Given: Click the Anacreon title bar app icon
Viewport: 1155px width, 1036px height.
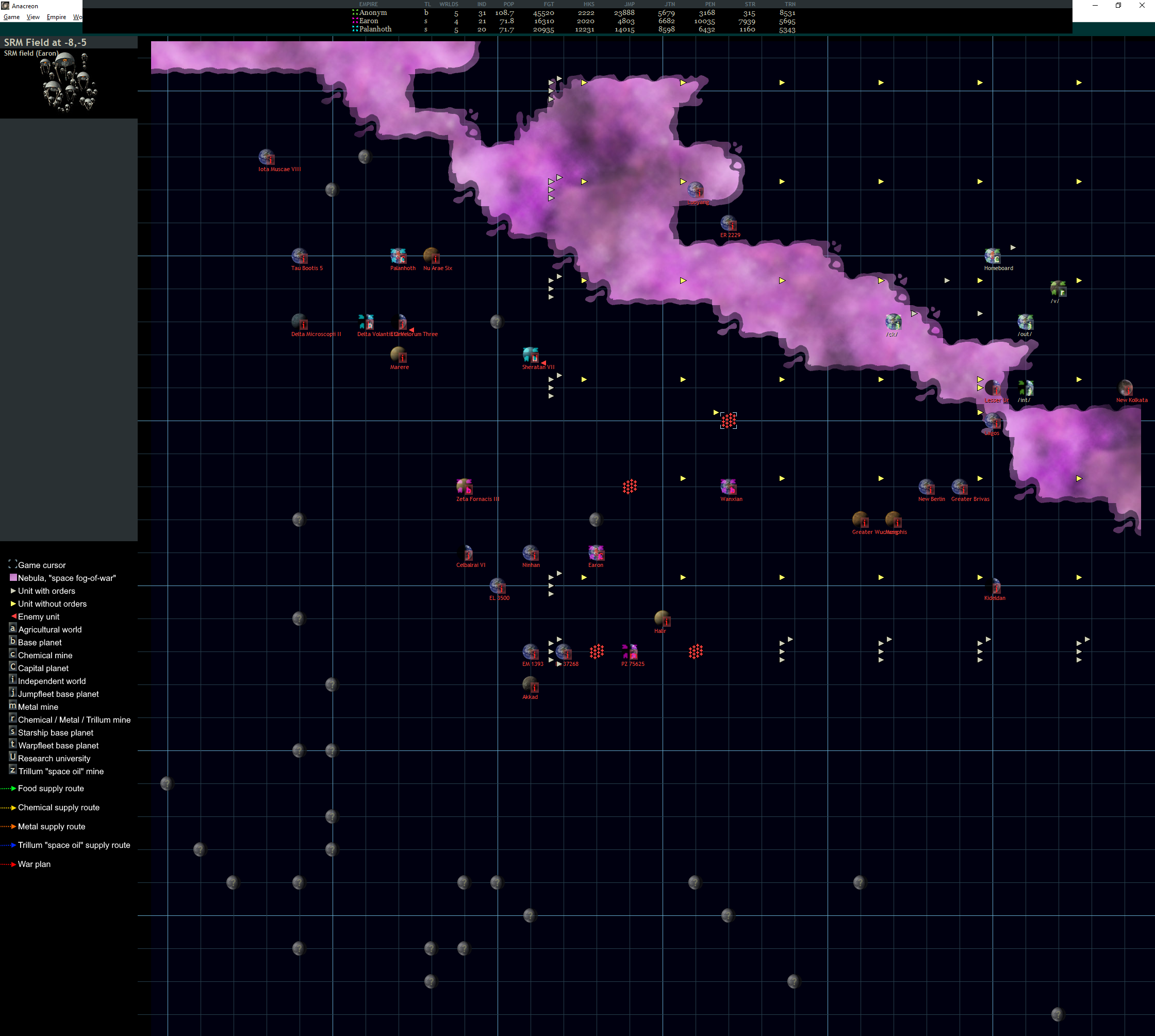Looking at the screenshot, I should click(5, 6).
